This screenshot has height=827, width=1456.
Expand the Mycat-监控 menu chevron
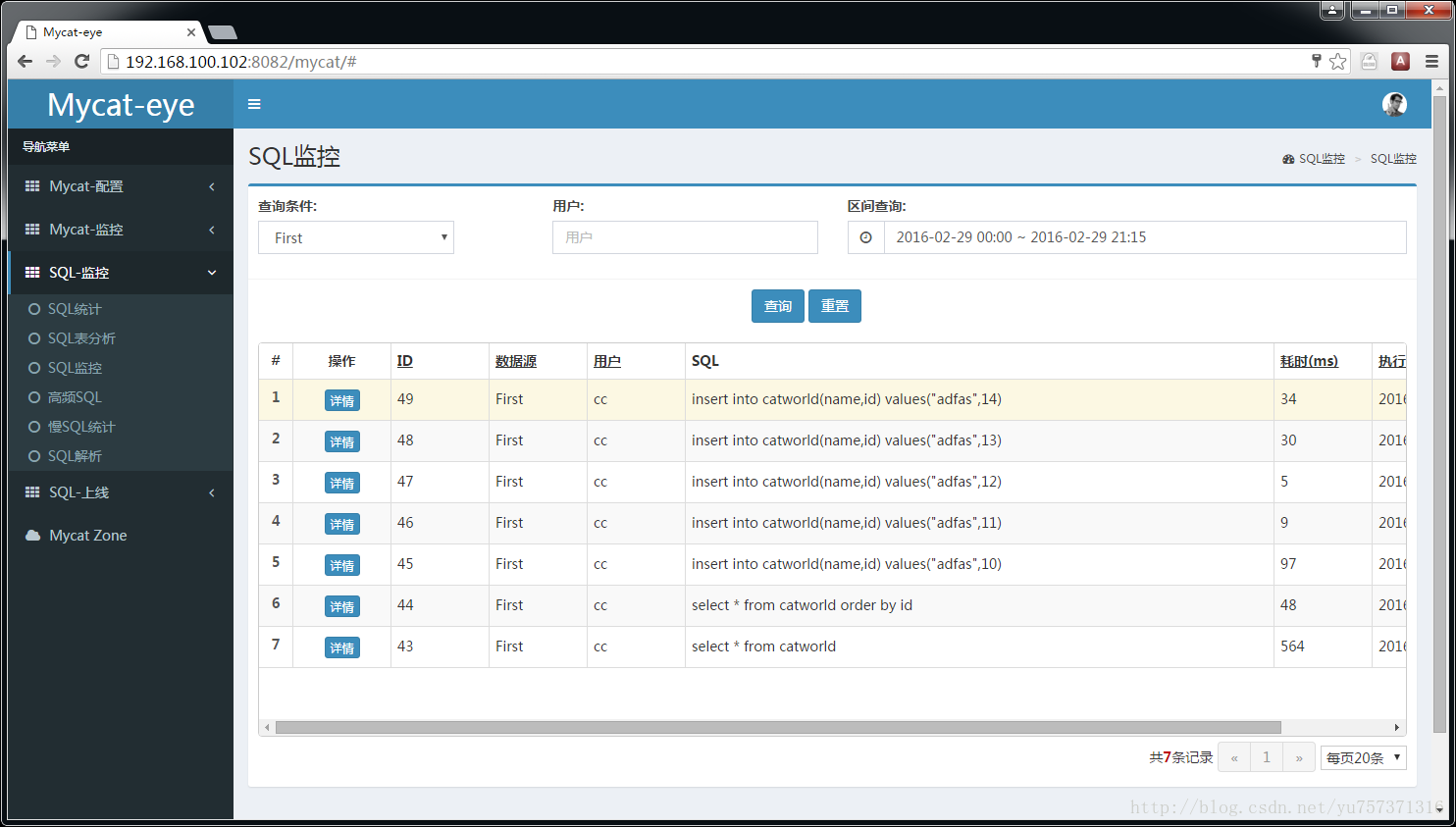[212, 230]
